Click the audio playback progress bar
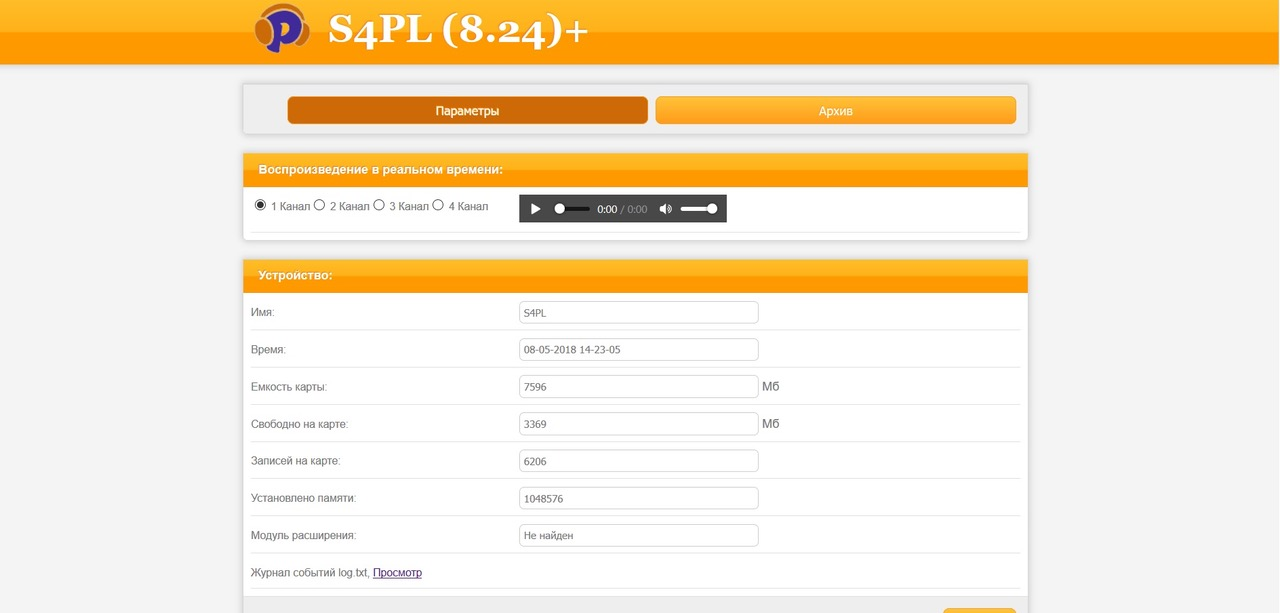 click(572, 209)
